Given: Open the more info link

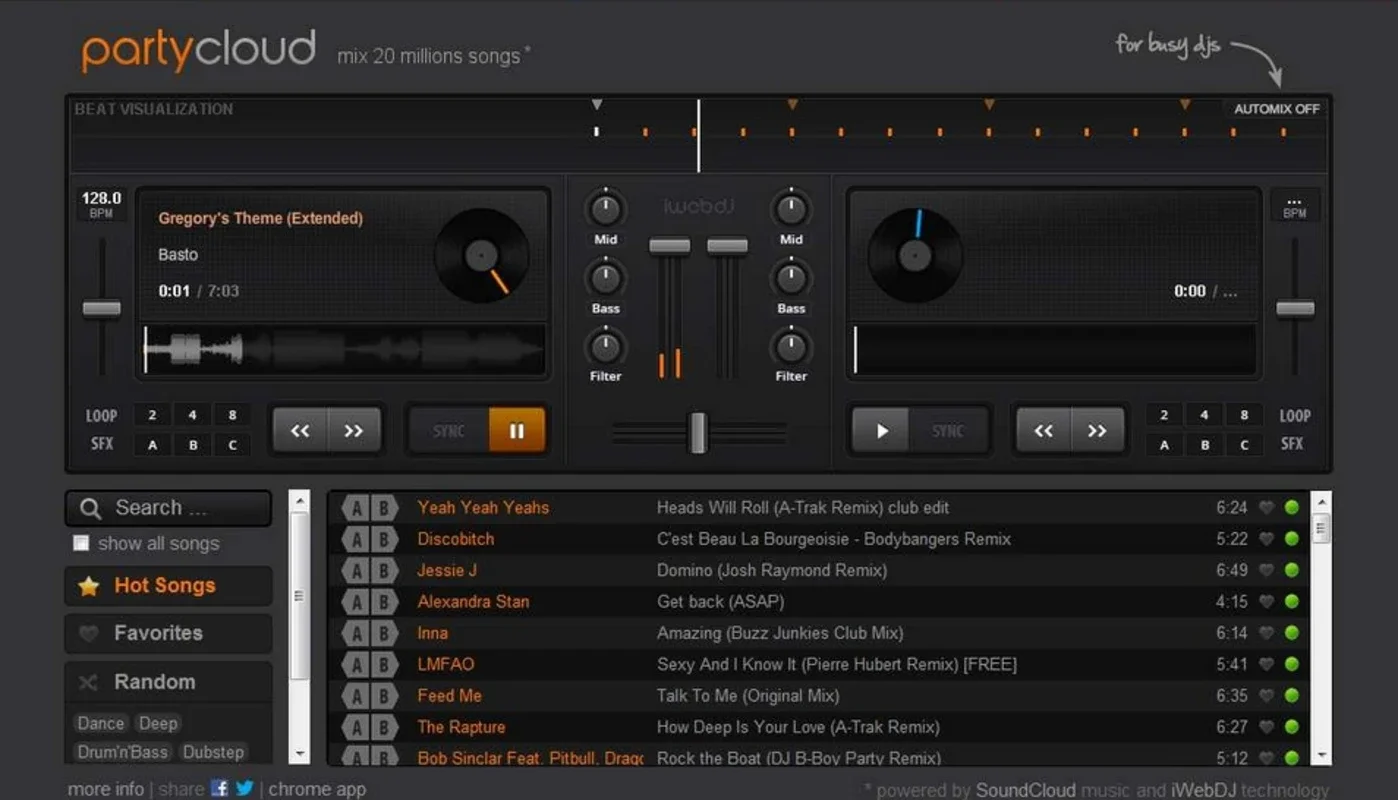Looking at the screenshot, I should [x=106, y=789].
